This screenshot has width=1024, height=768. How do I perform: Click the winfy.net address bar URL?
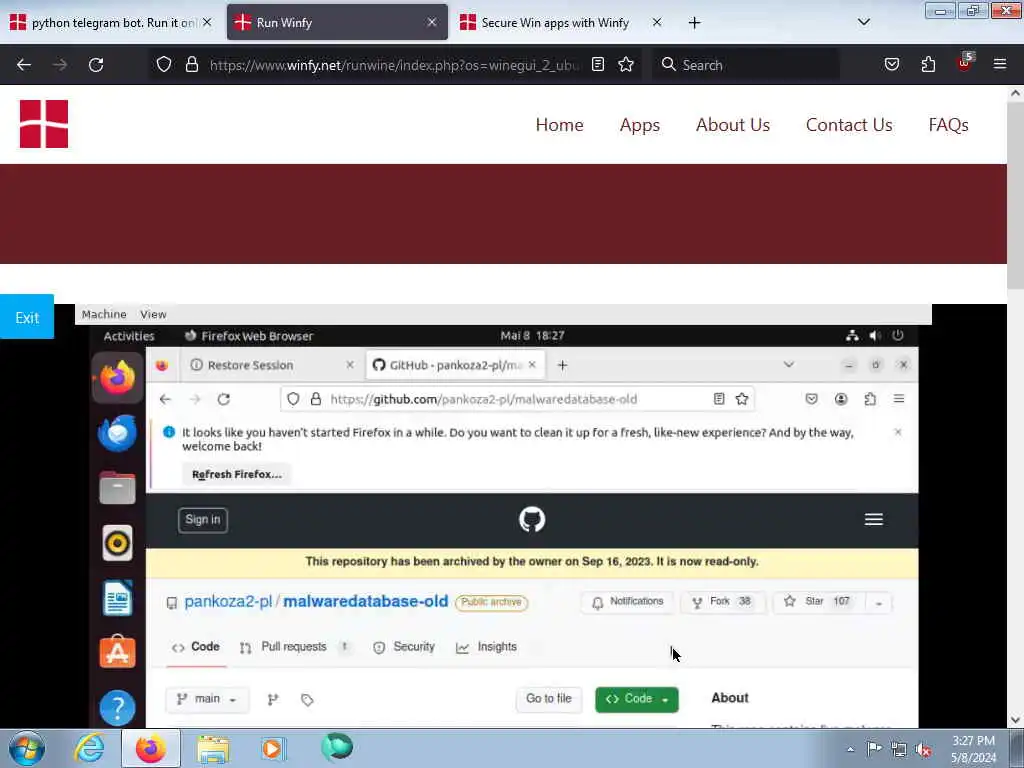pos(394,65)
